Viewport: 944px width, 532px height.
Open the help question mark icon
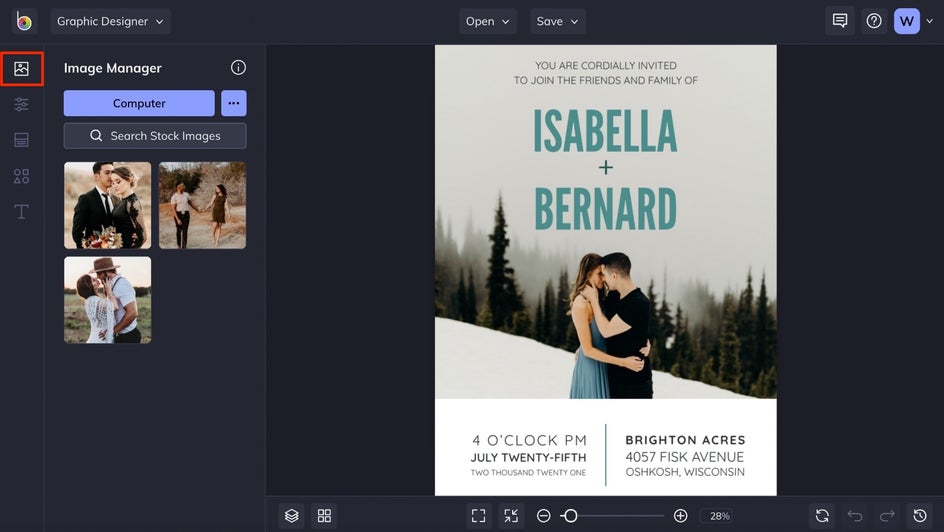874,21
